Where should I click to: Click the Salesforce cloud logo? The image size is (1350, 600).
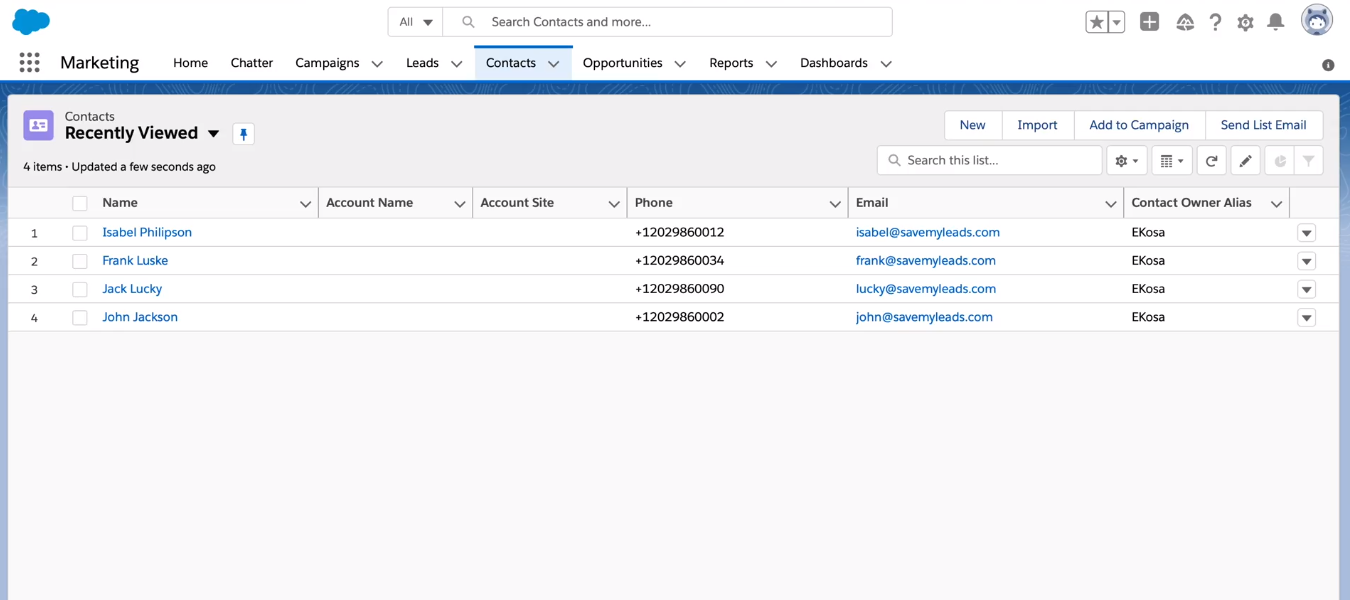tap(31, 21)
